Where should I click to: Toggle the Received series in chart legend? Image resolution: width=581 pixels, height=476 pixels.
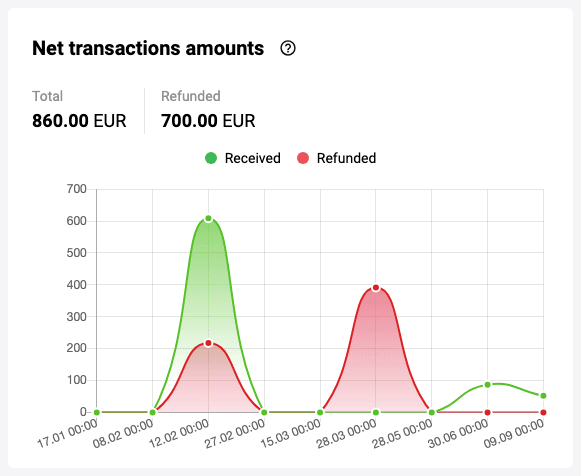(x=243, y=158)
